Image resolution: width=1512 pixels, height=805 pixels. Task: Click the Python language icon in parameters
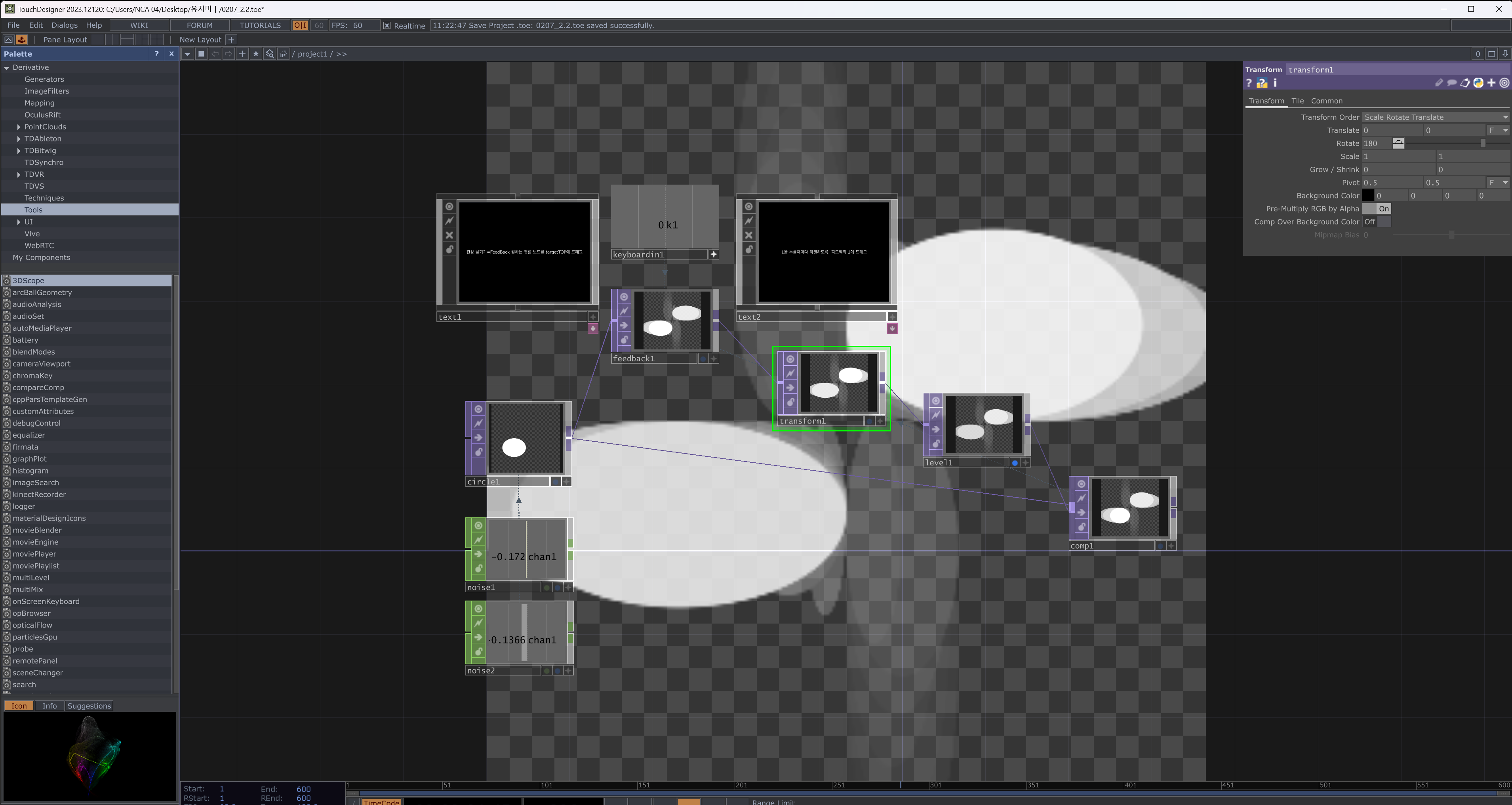click(1478, 83)
